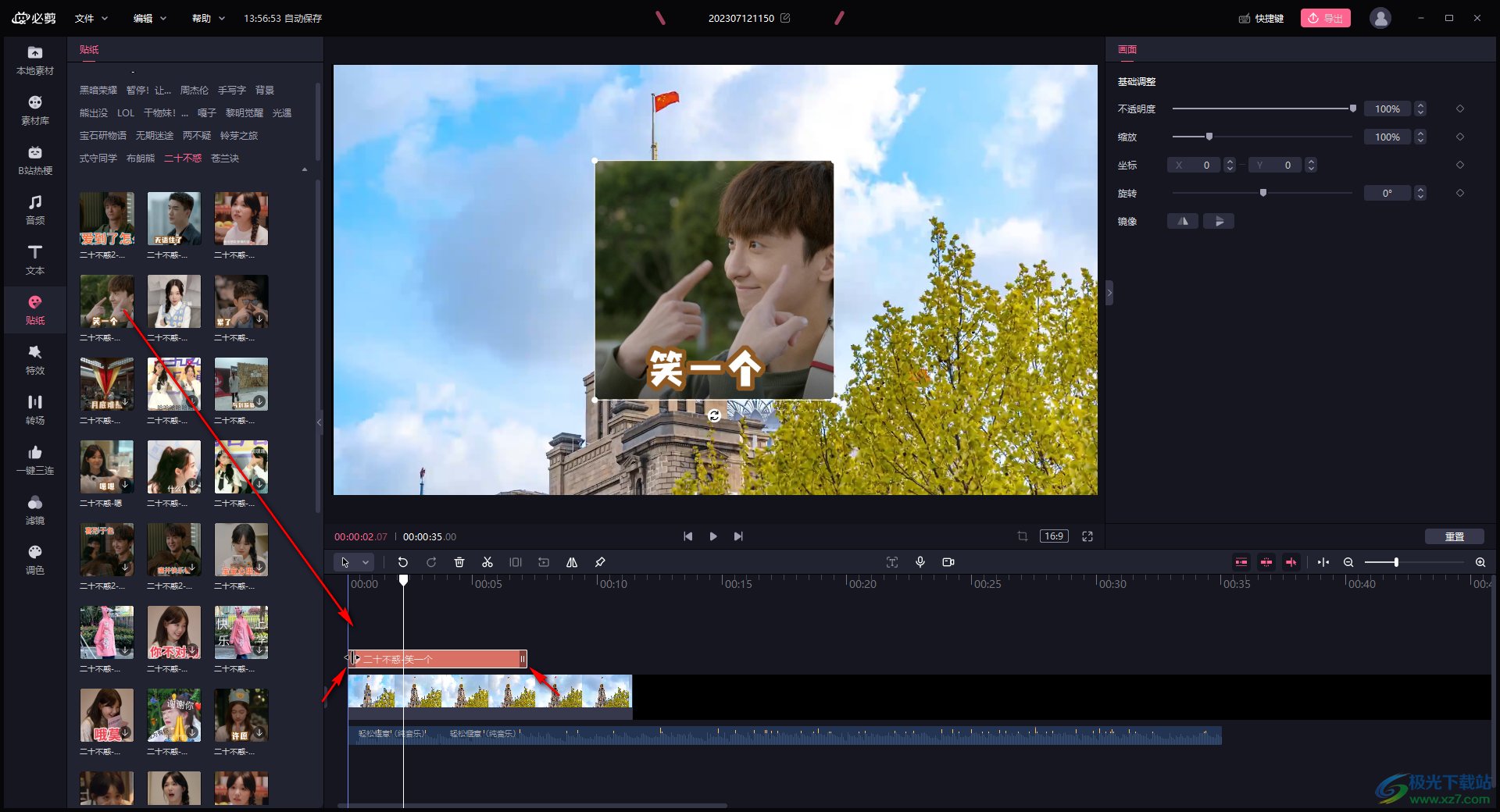The height and width of the screenshot is (812, 1500).
Task: Open user account avatar
Action: coord(1380,18)
